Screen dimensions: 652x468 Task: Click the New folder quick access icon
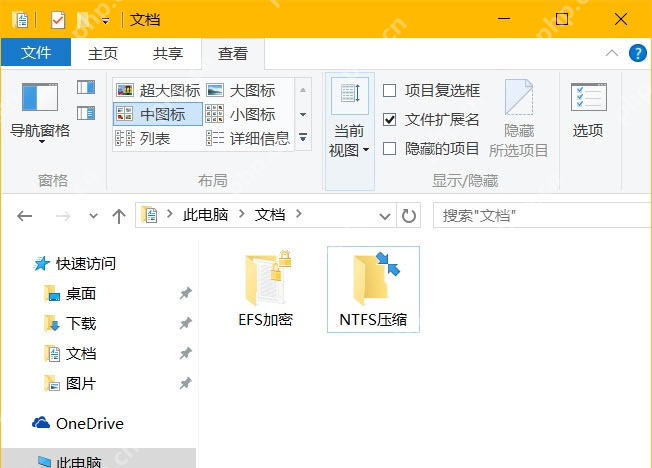click(84, 20)
